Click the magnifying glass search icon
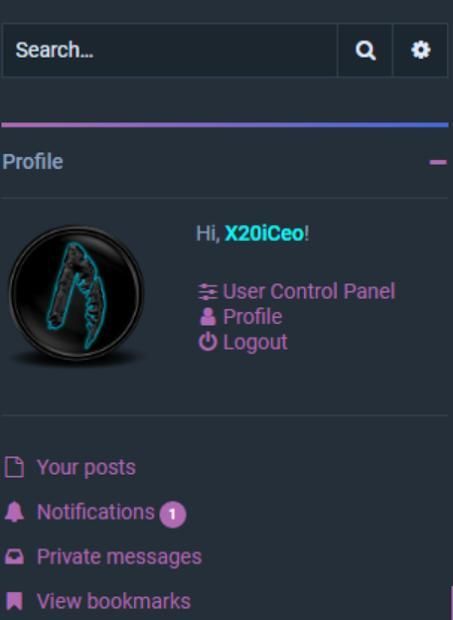The width and height of the screenshot is (453, 620). [x=365, y=50]
